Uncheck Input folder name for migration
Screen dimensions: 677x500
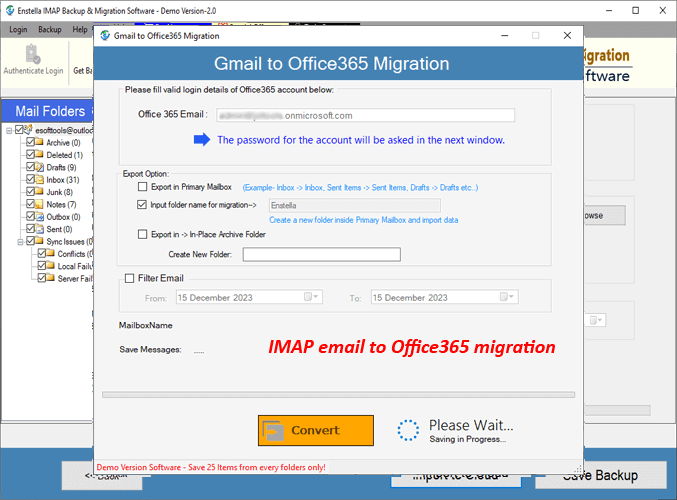click(x=142, y=205)
